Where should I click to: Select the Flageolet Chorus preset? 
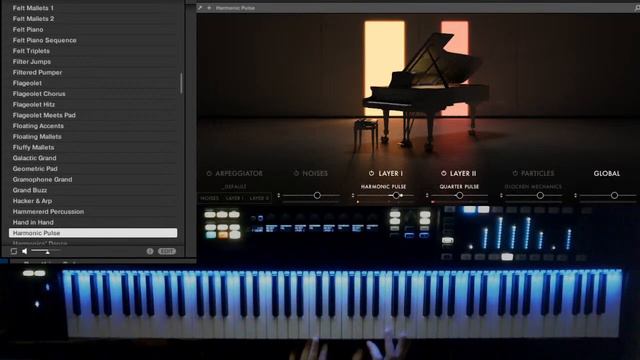coord(93,94)
